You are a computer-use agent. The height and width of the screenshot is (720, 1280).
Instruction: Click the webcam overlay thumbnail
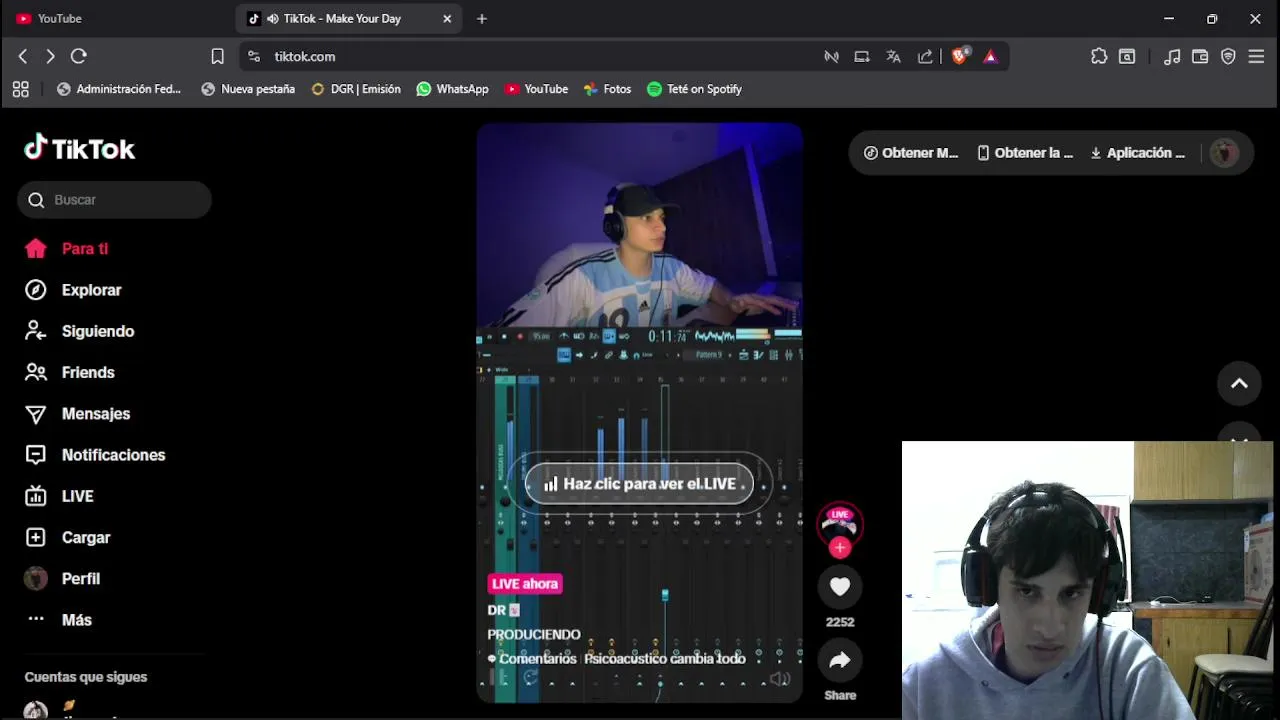[x=1088, y=580]
